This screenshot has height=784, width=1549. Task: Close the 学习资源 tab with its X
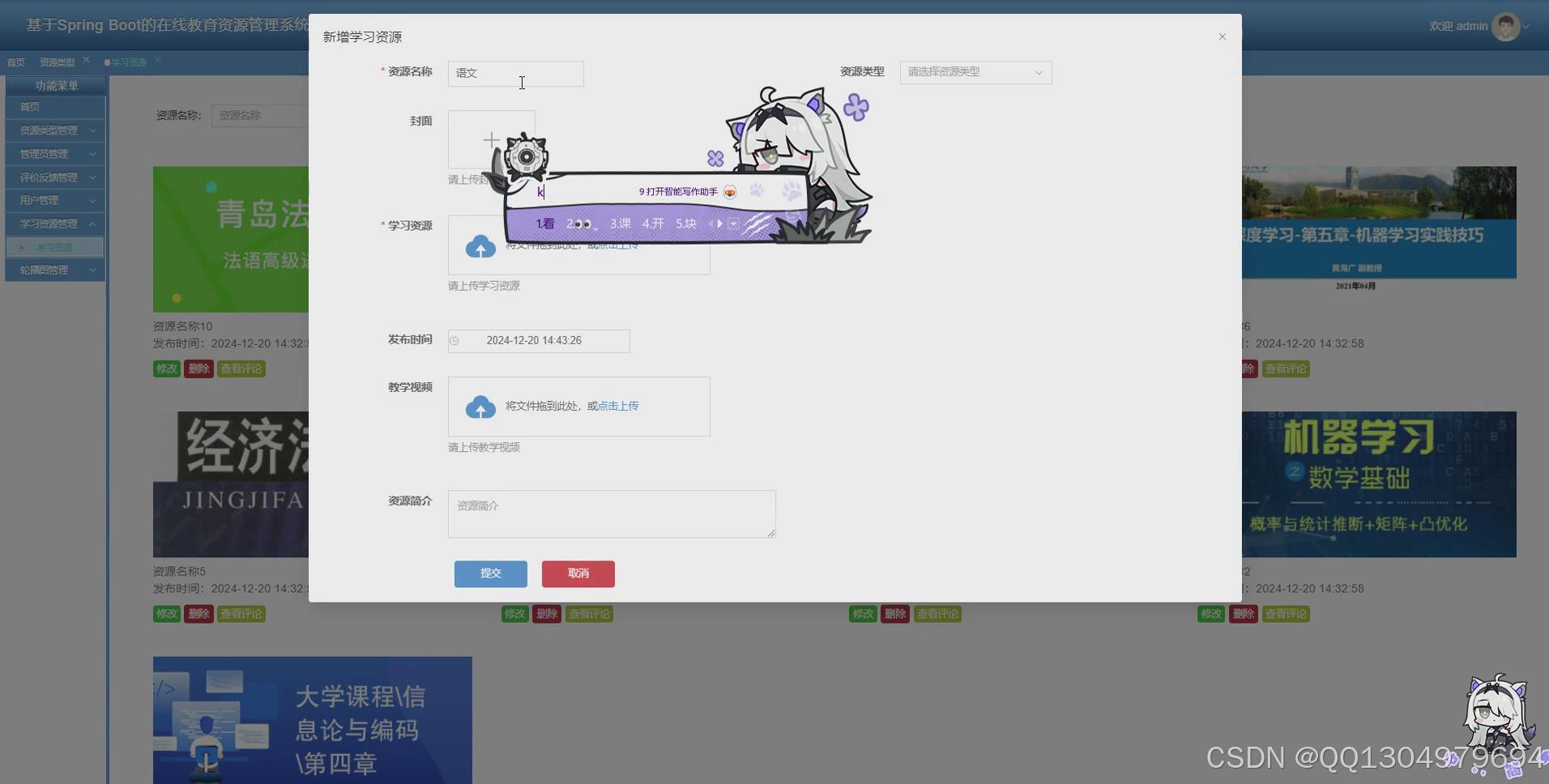pos(158,60)
